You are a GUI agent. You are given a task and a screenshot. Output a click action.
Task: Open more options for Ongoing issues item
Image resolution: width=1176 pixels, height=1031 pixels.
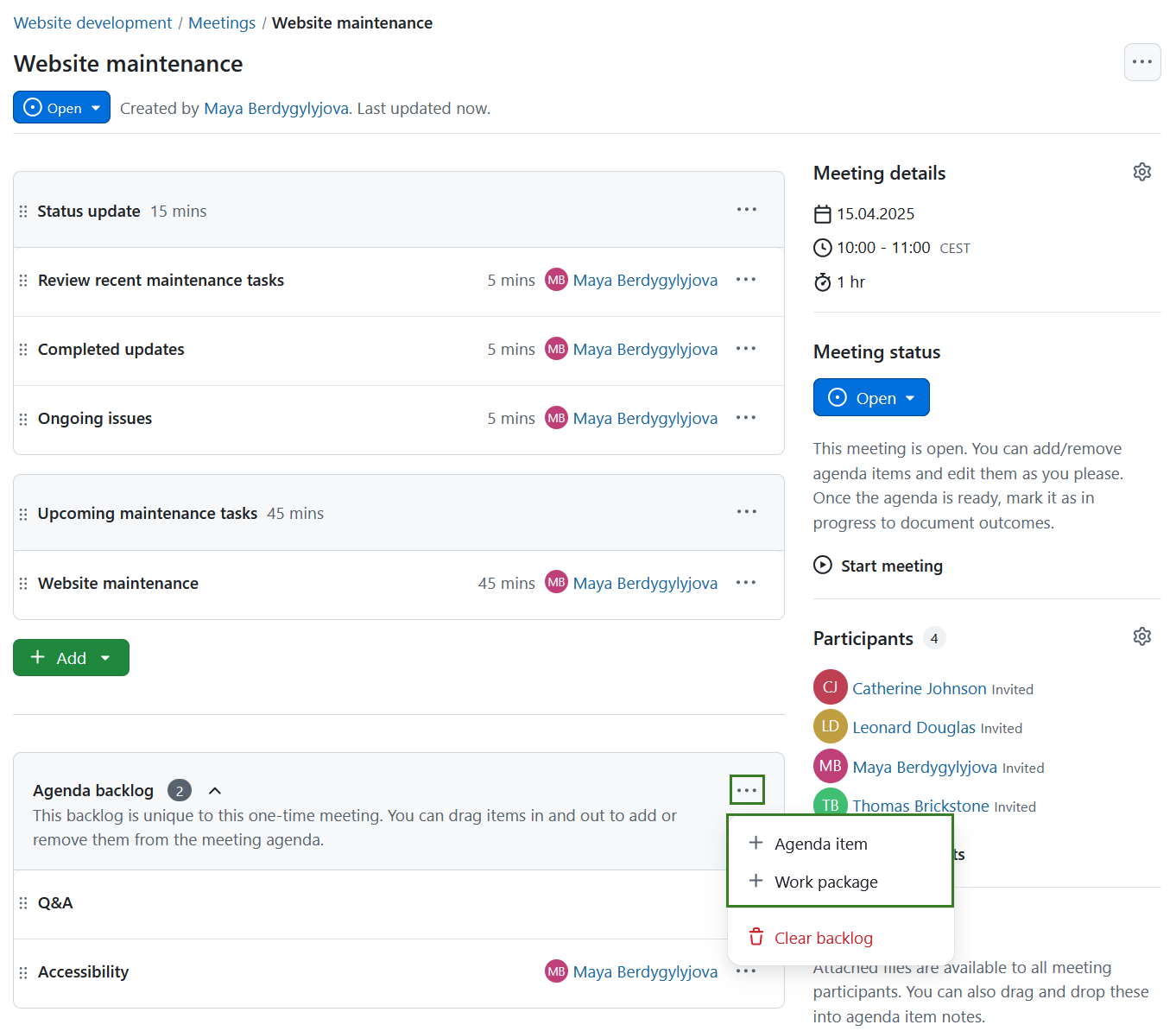746,418
